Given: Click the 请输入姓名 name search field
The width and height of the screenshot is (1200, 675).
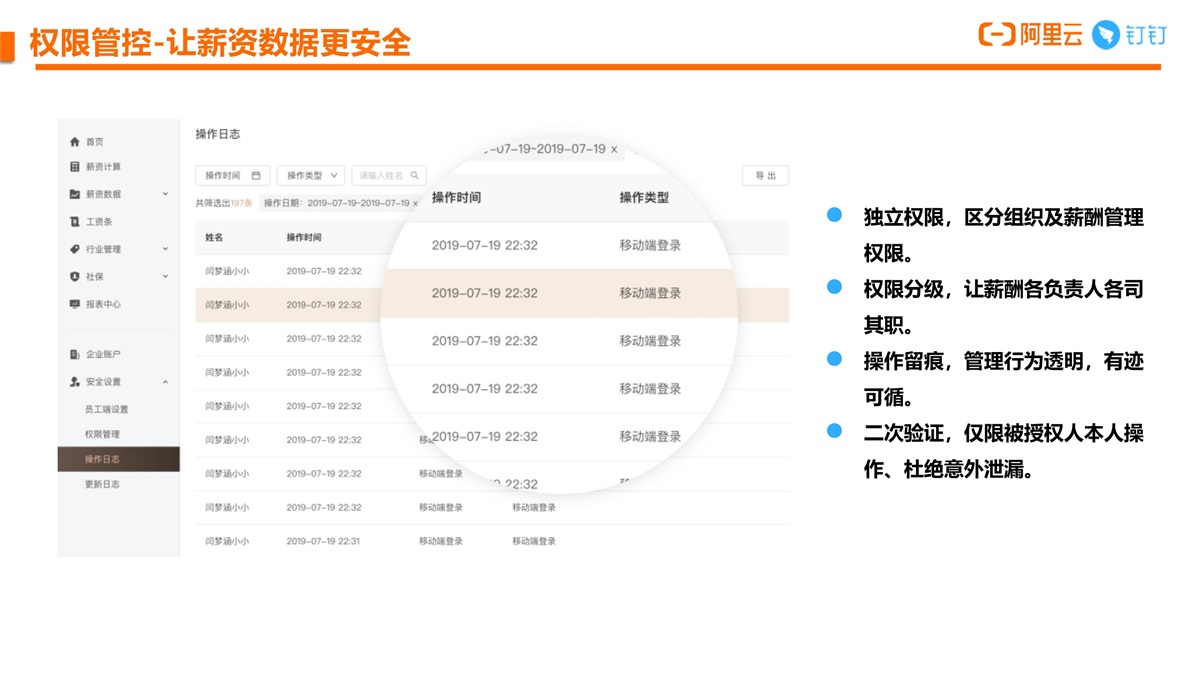Looking at the screenshot, I should pyautogui.click(x=381, y=176).
